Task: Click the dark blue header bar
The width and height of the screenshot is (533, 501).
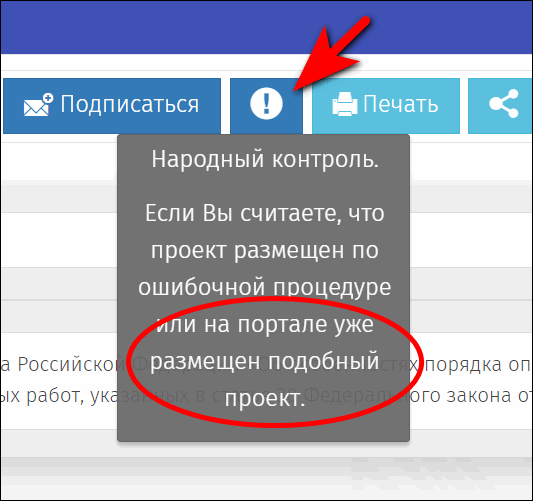Action: (266, 27)
